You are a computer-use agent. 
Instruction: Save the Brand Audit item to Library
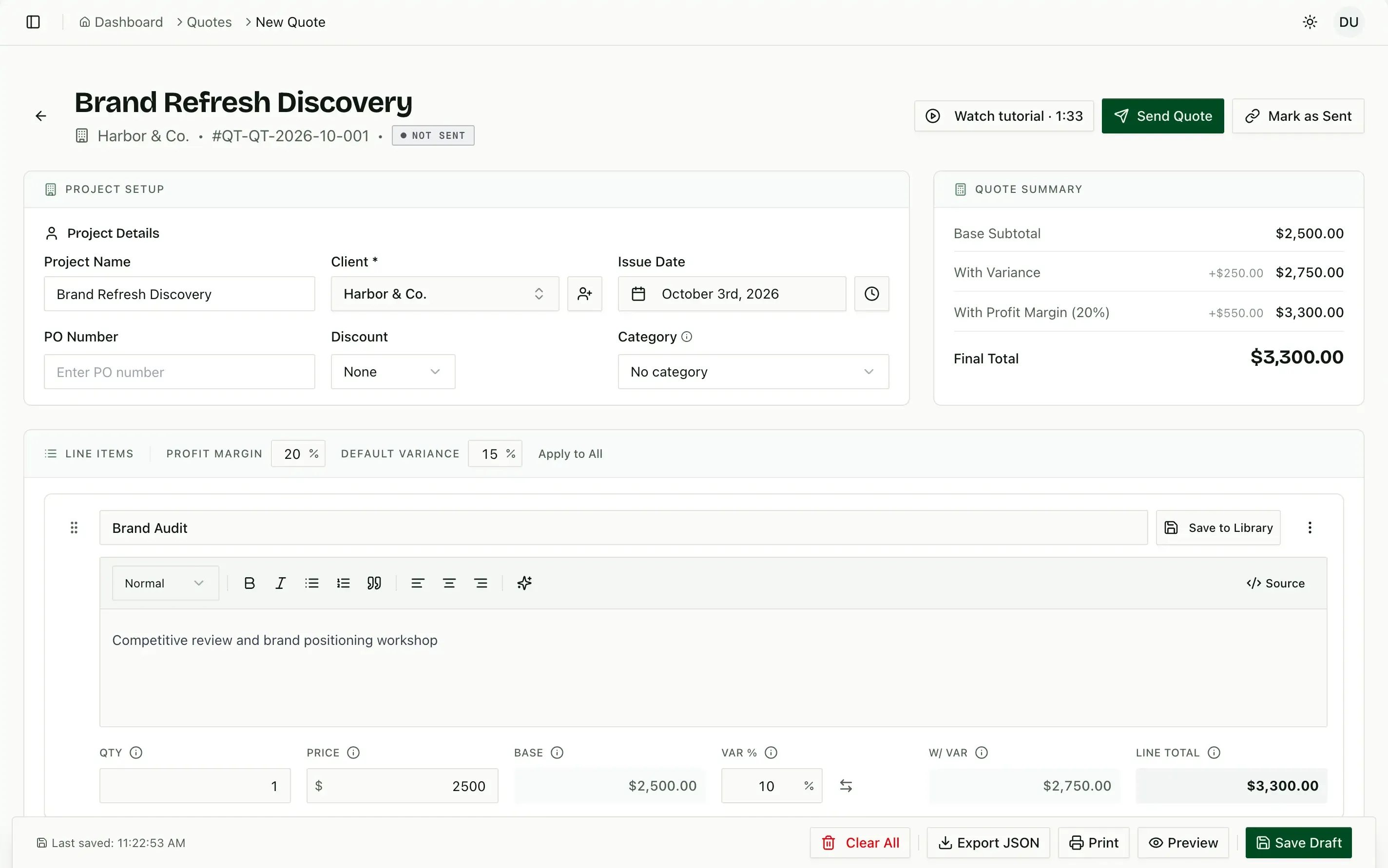pyautogui.click(x=1218, y=528)
